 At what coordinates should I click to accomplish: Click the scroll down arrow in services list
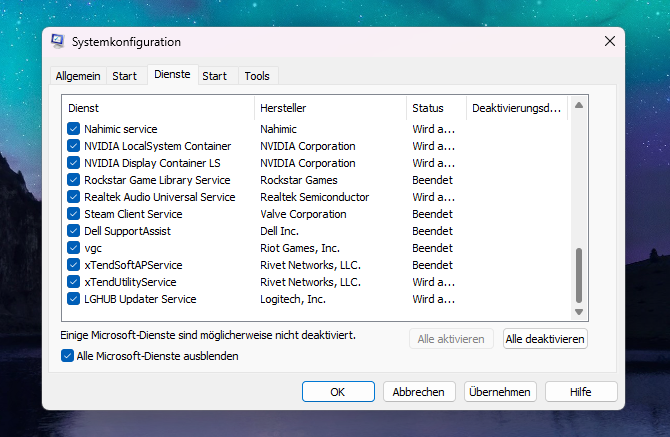tap(579, 312)
